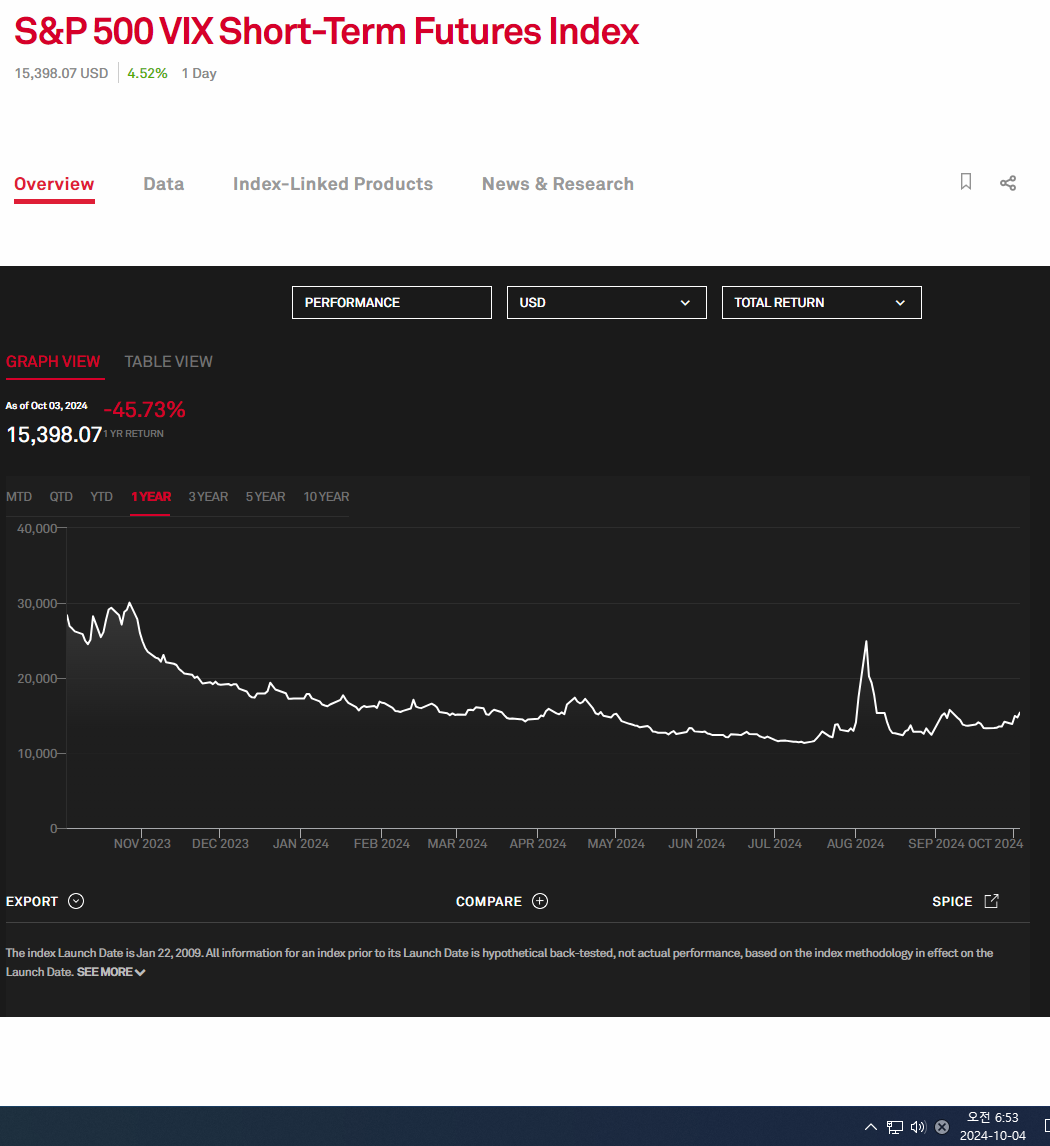Image resolution: width=1050 pixels, height=1146 pixels.
Task: Show hidden tray icons chevron
Action: pos(870,1126)
